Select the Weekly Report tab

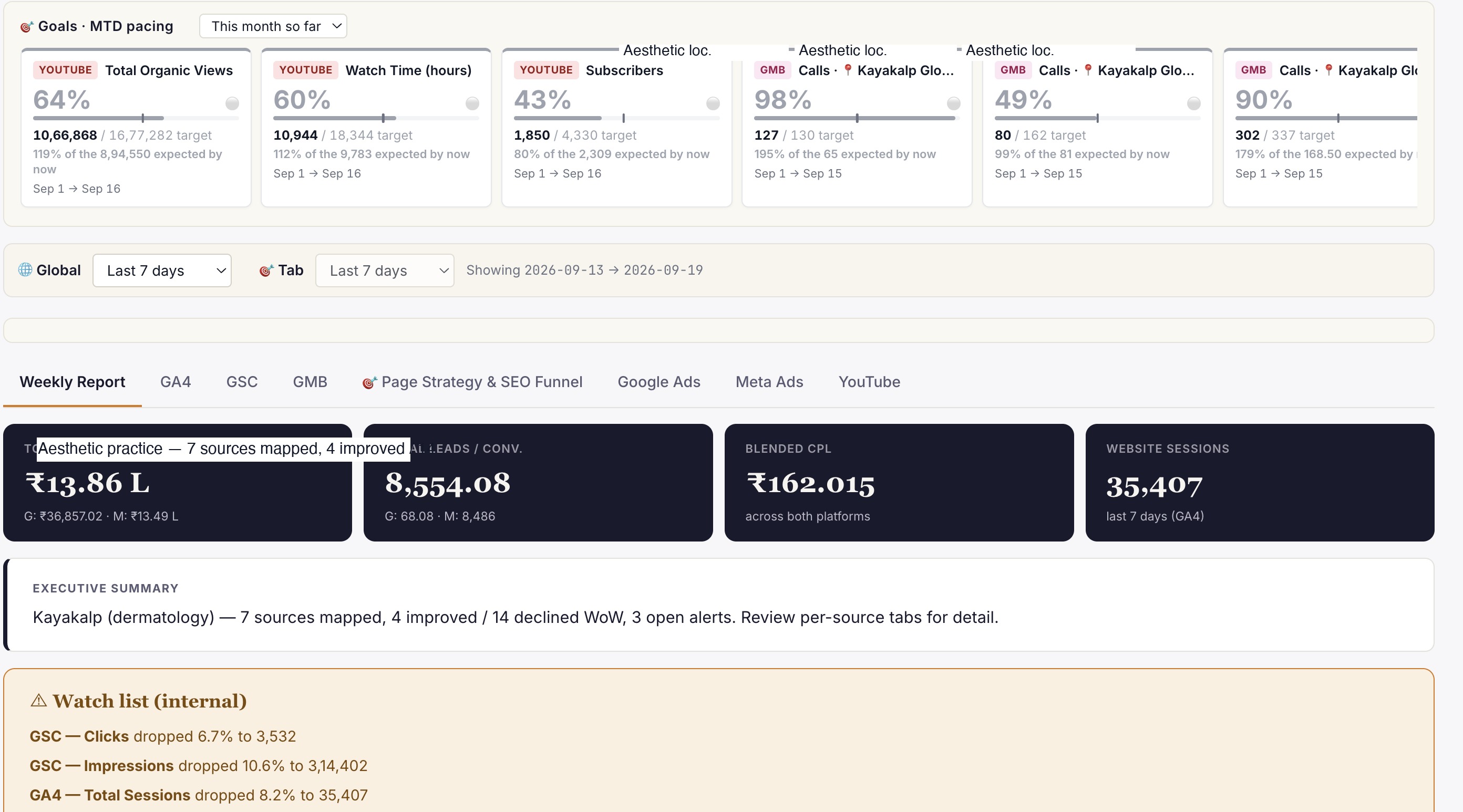[x=73, y=382]
